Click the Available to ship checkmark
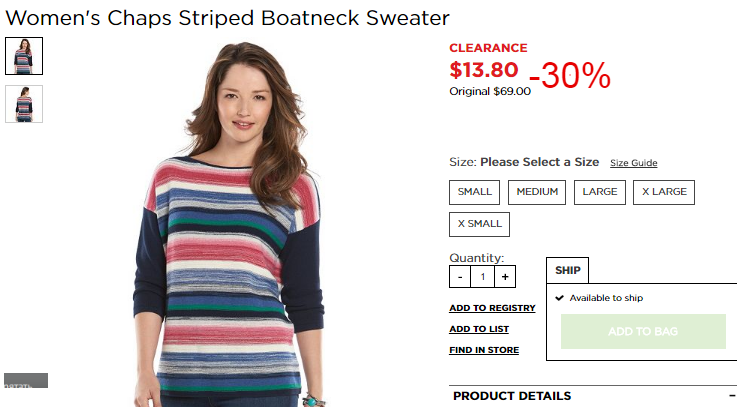This screenshot has height=407, width=737. coord(559,298)
